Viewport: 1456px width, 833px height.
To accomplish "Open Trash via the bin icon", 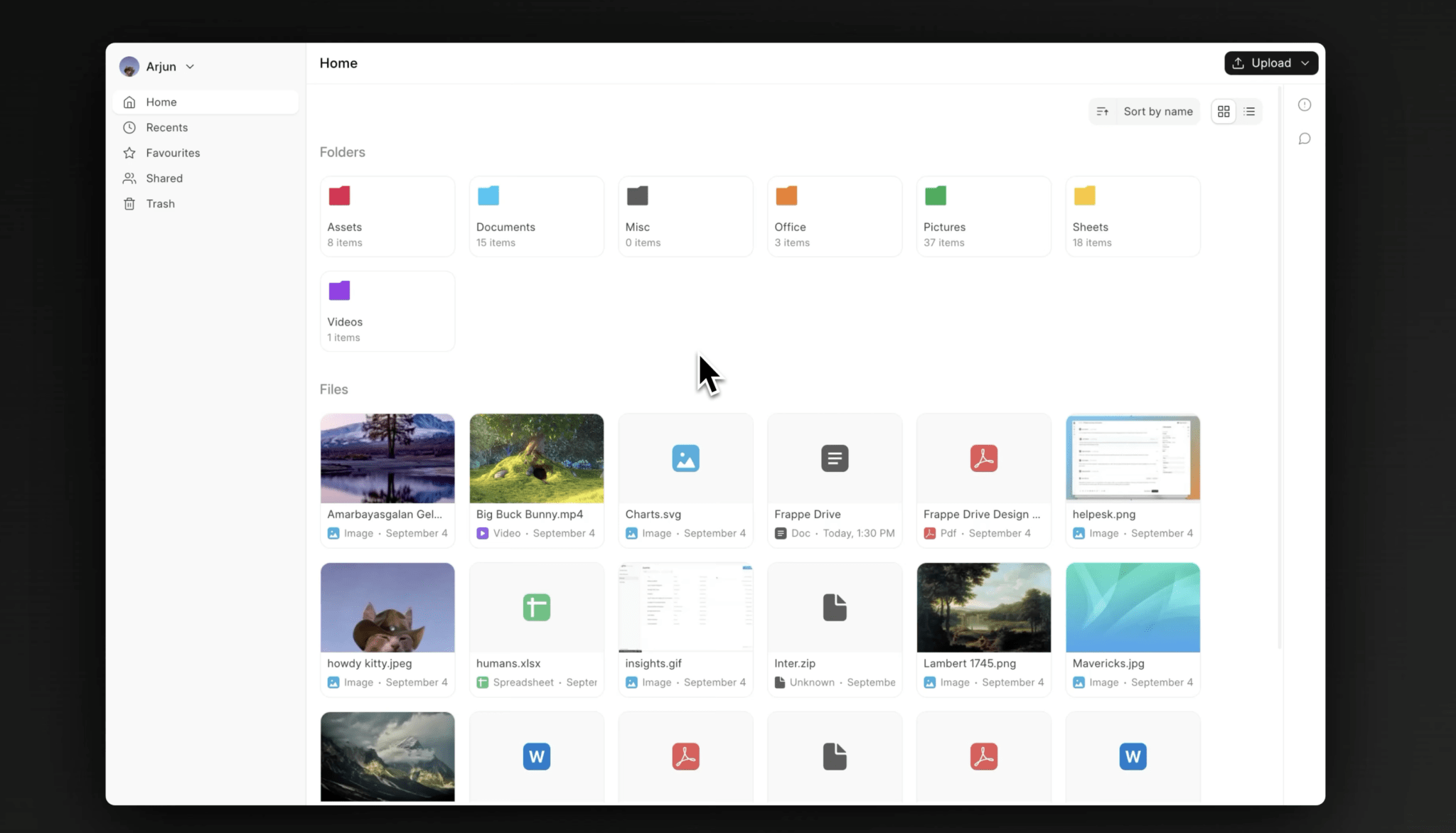I will point(129,203).
